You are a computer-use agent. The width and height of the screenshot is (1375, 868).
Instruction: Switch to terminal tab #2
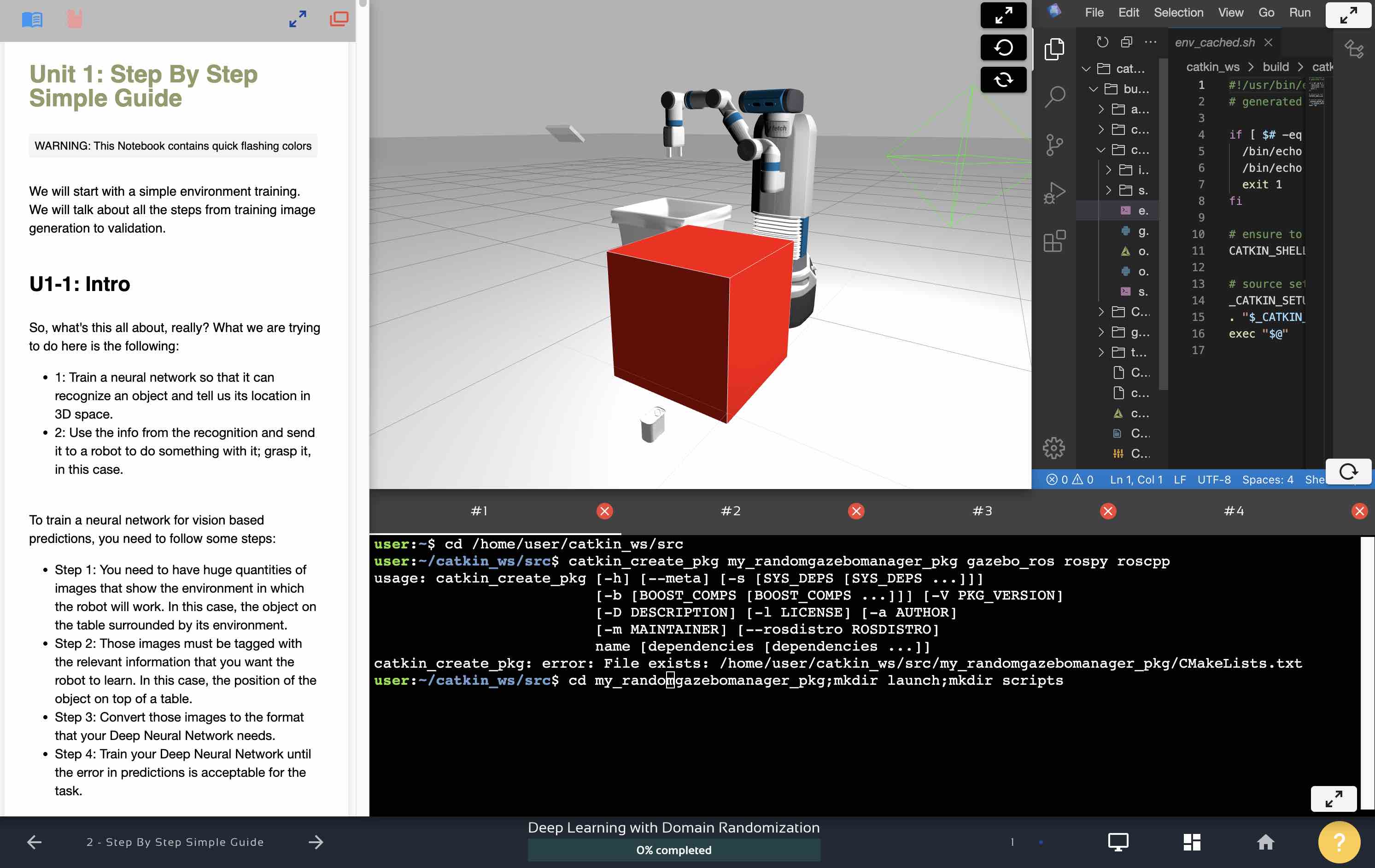point(730,511)
